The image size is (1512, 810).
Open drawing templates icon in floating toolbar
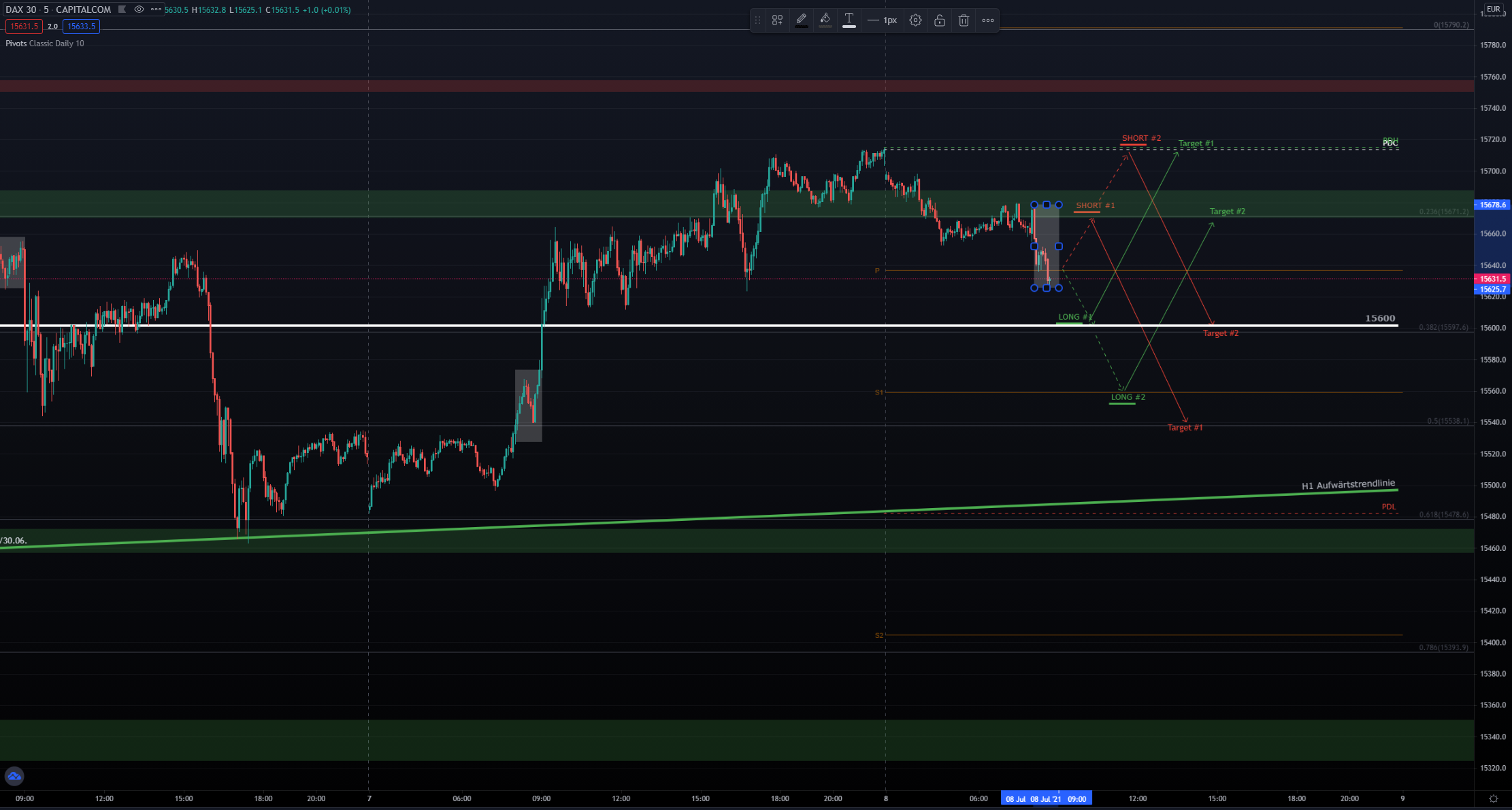(x=777, y=20)
